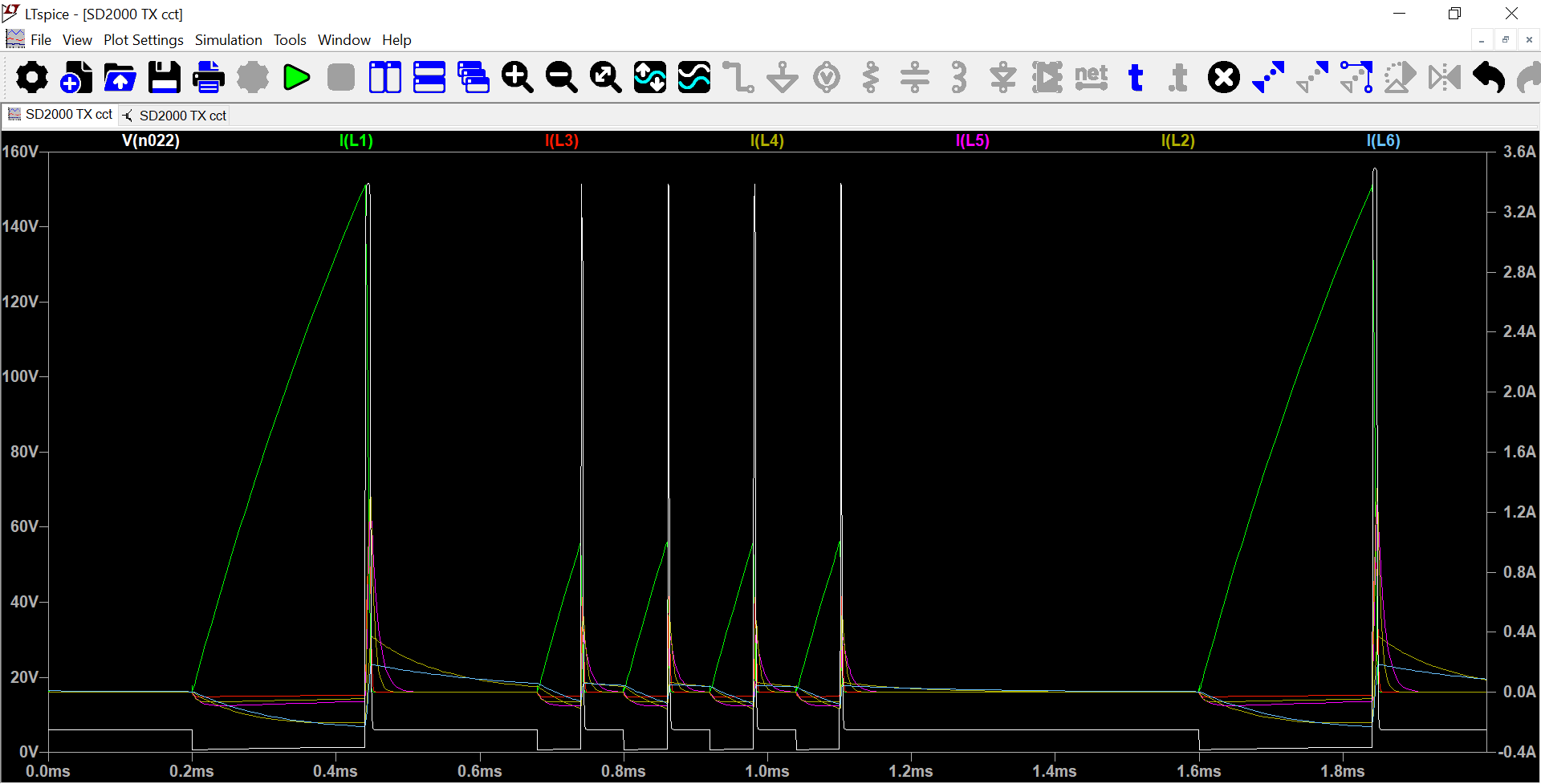This screenshot has width=1541, height=784.
Task: Select the I(L1) trace label
Action: click(x=356, y=140)
